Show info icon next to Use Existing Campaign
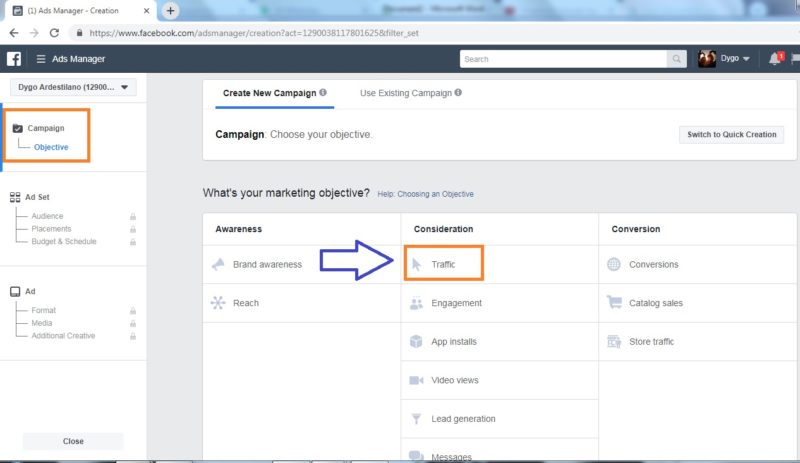The height and width of the screenshot is (463, 800). (458, 92)
